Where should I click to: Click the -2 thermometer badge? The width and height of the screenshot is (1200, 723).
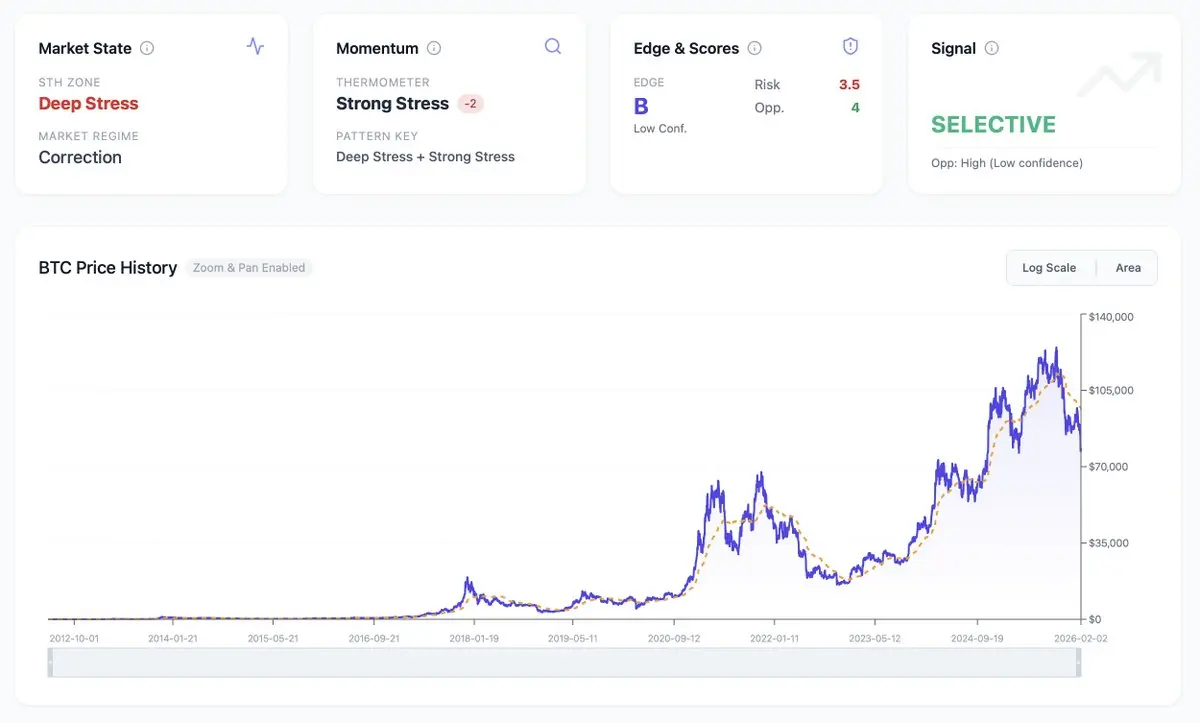(x=470, y=104)
